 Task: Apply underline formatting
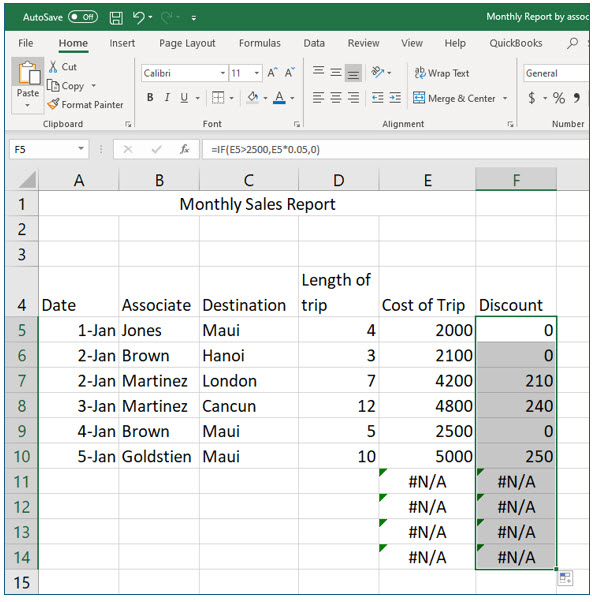coord(184,98)
